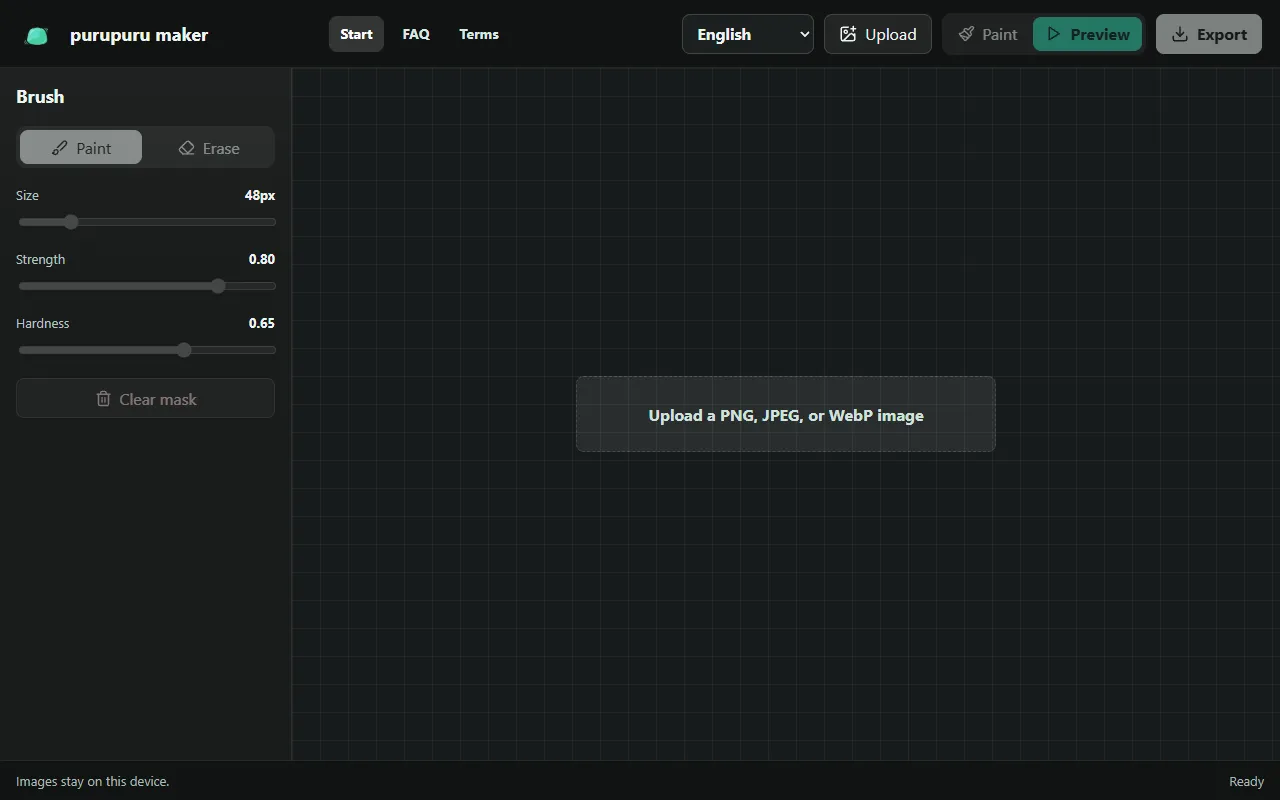The height and width of the screenshot is (800, 1280).
Task: Click the purupuru maker logo icon
Action: (37, 35)
